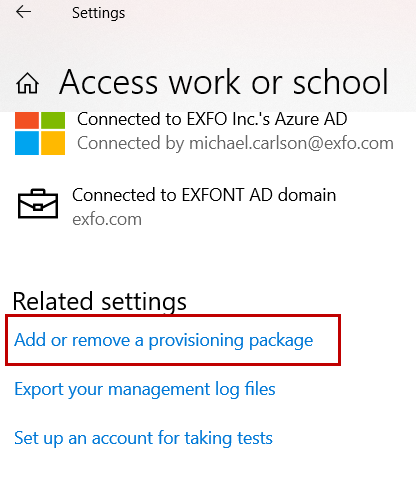Select the Microsoft logo for Azure AD account
This screenshot has width=416, height=504.
(x=40, y=133)
